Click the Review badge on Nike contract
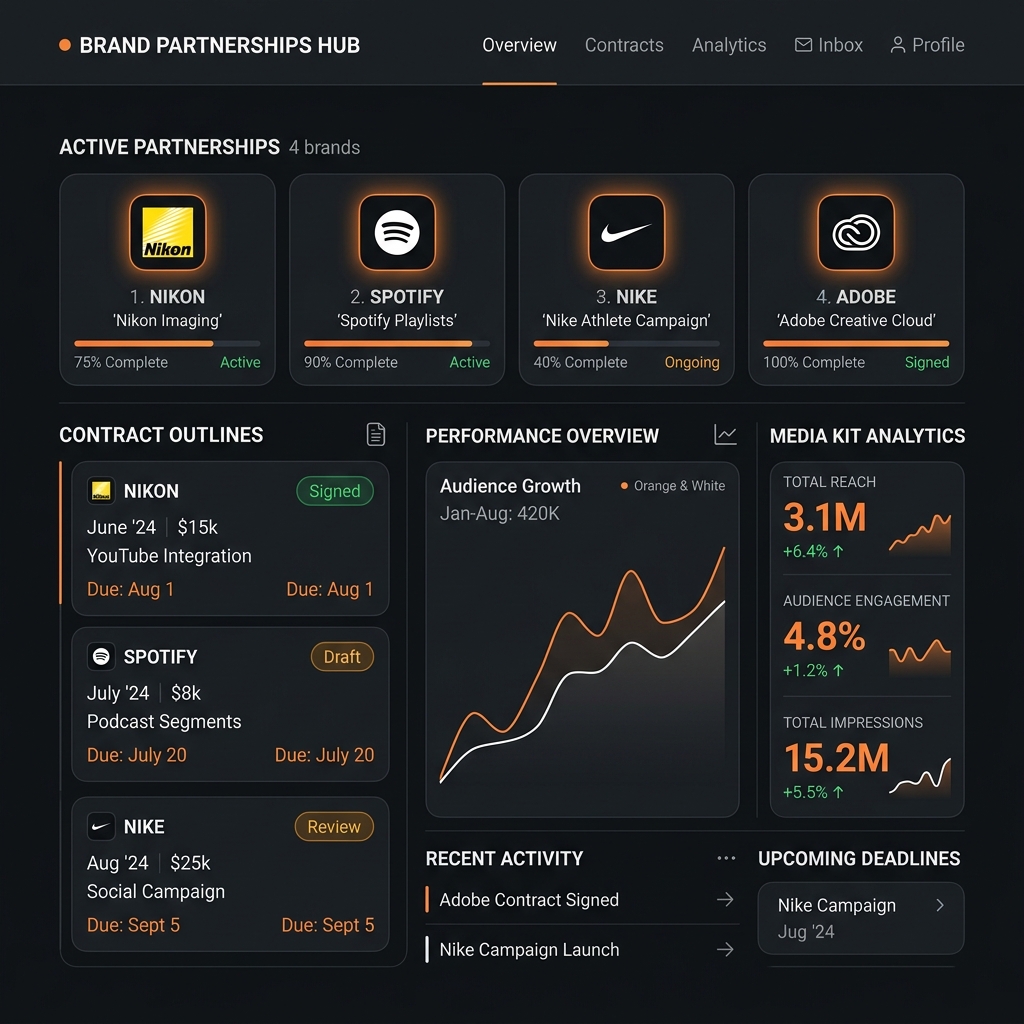 (x=334, y=826)
